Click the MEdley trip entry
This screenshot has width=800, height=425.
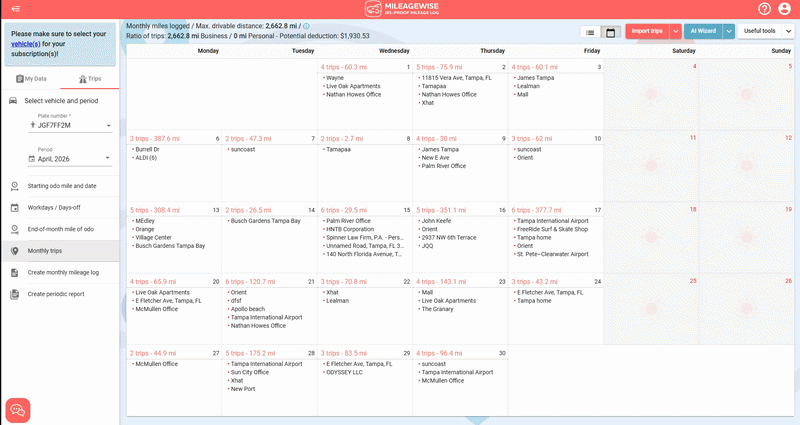(144, 221)
